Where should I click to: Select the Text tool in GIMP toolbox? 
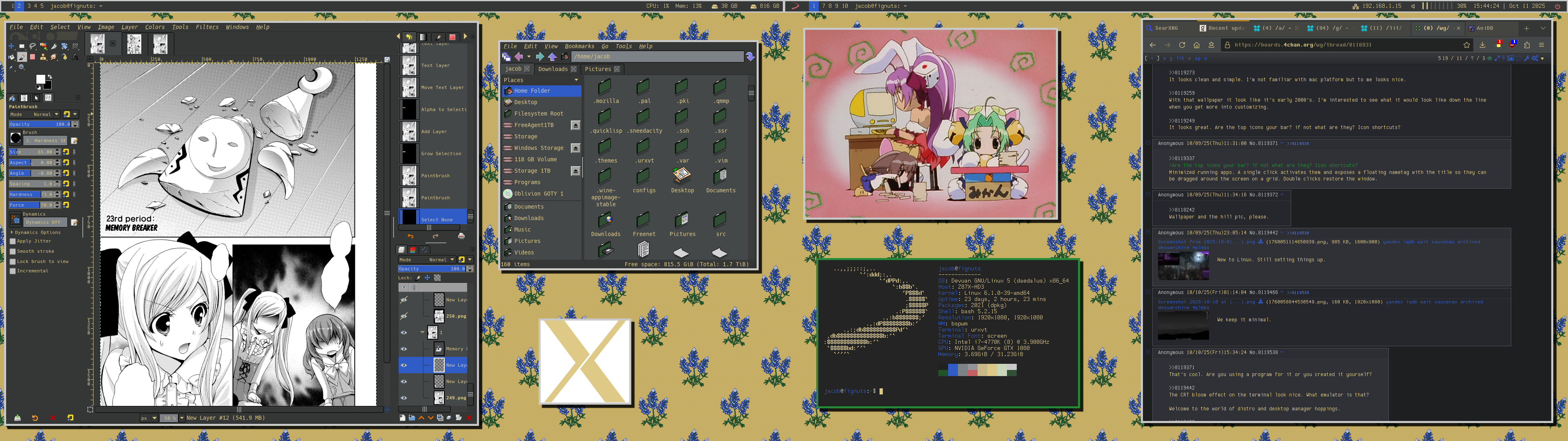coord(75,57)
